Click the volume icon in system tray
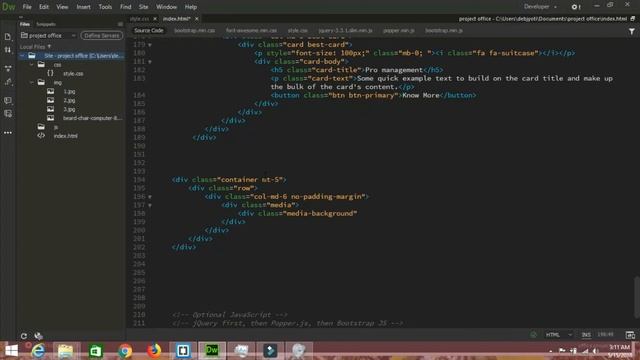The image size is (640, 360). [596, 351]
